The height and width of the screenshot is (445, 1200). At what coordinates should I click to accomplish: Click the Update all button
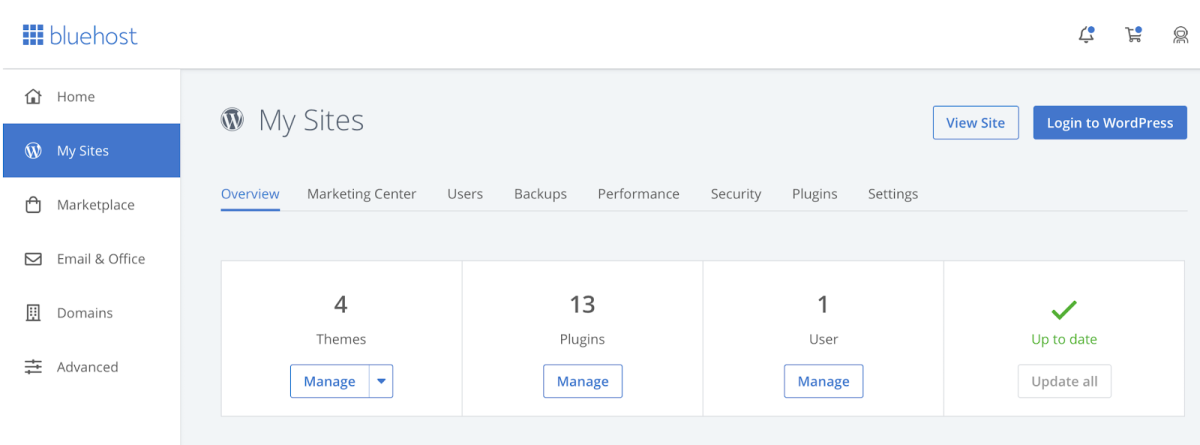point(1064,381)
